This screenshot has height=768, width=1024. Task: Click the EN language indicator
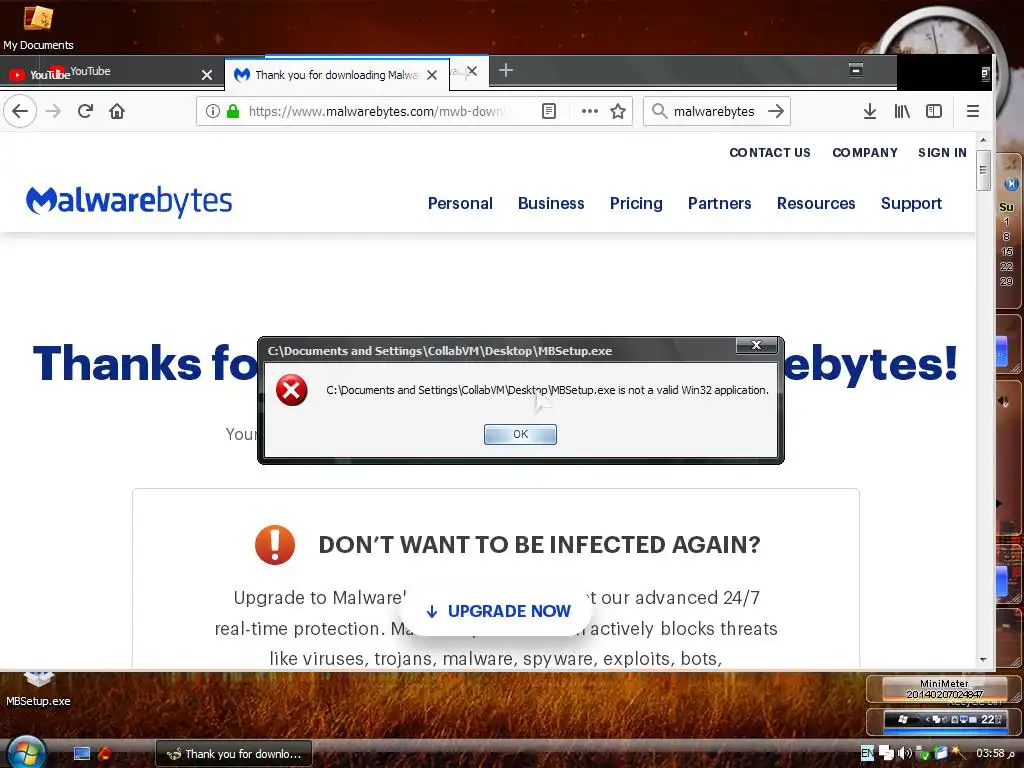(x=867, y=754)
